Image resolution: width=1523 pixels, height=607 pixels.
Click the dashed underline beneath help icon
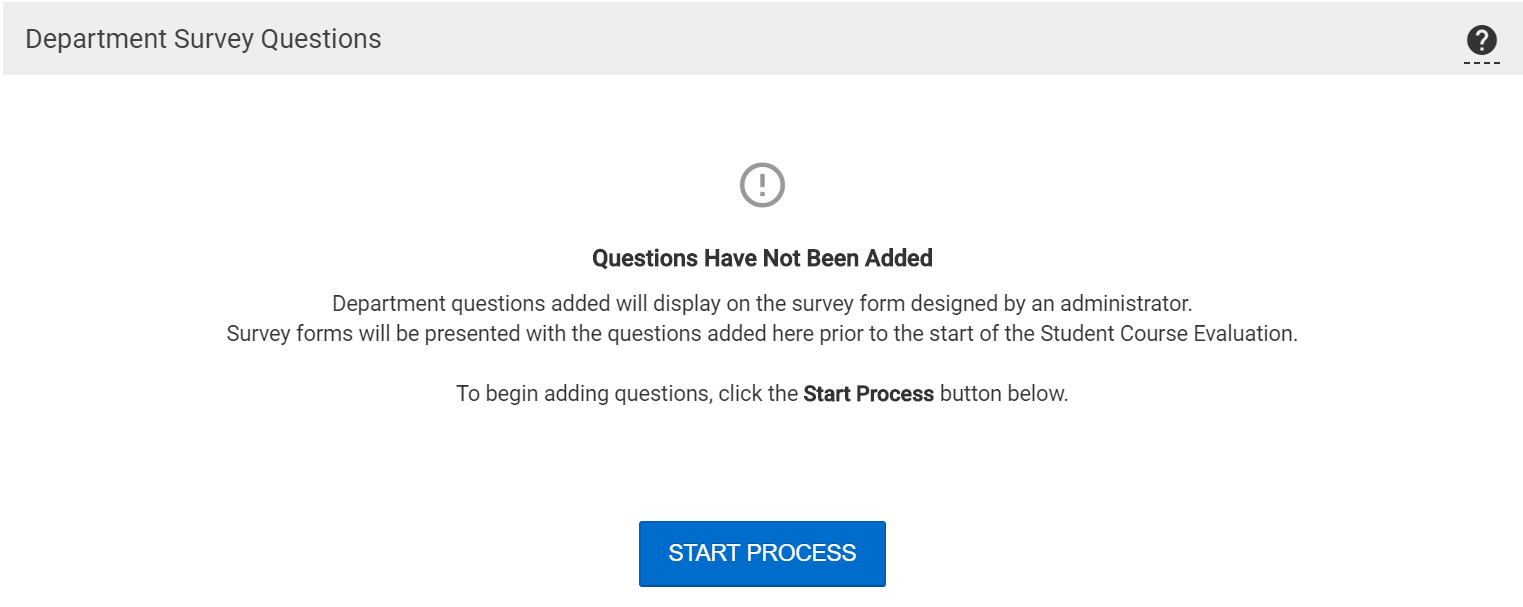point(1481,63)
